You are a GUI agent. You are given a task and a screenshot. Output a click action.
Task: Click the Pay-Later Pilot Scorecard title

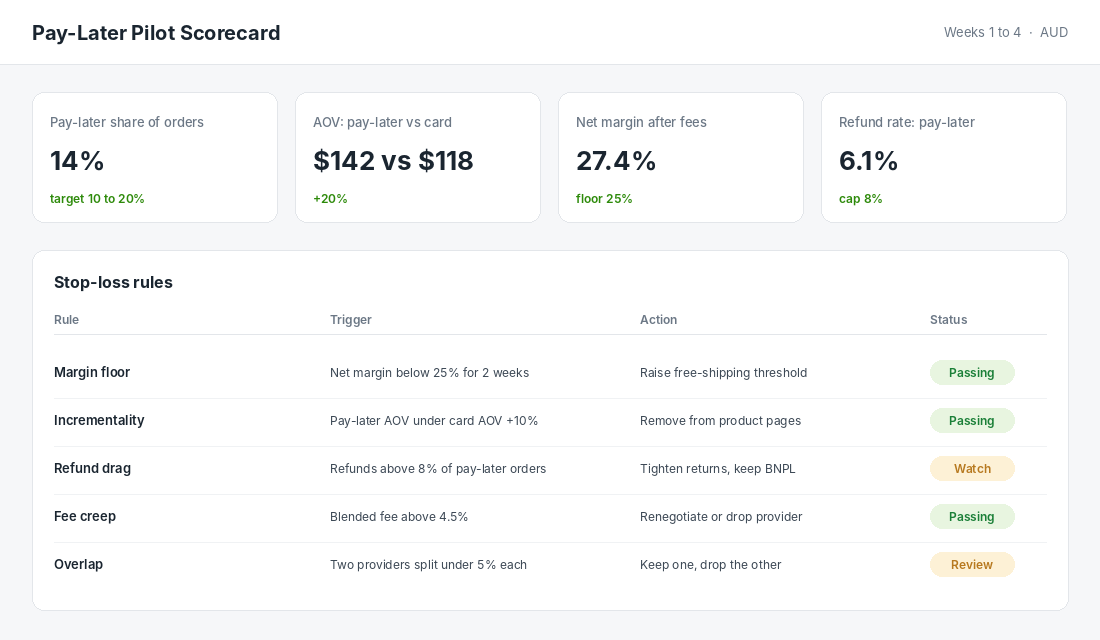click(156, 33)
